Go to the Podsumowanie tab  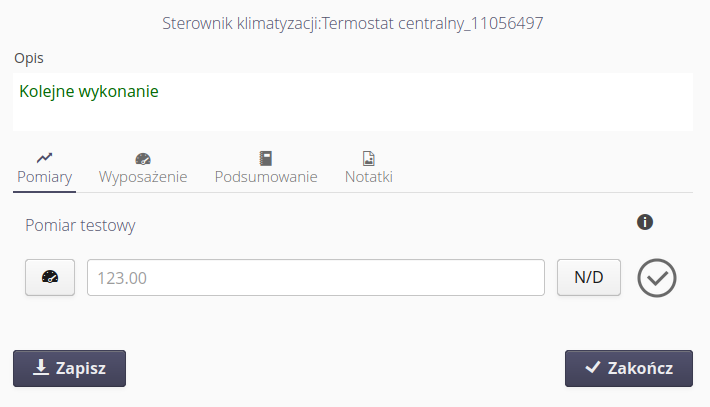coord(266,177)
